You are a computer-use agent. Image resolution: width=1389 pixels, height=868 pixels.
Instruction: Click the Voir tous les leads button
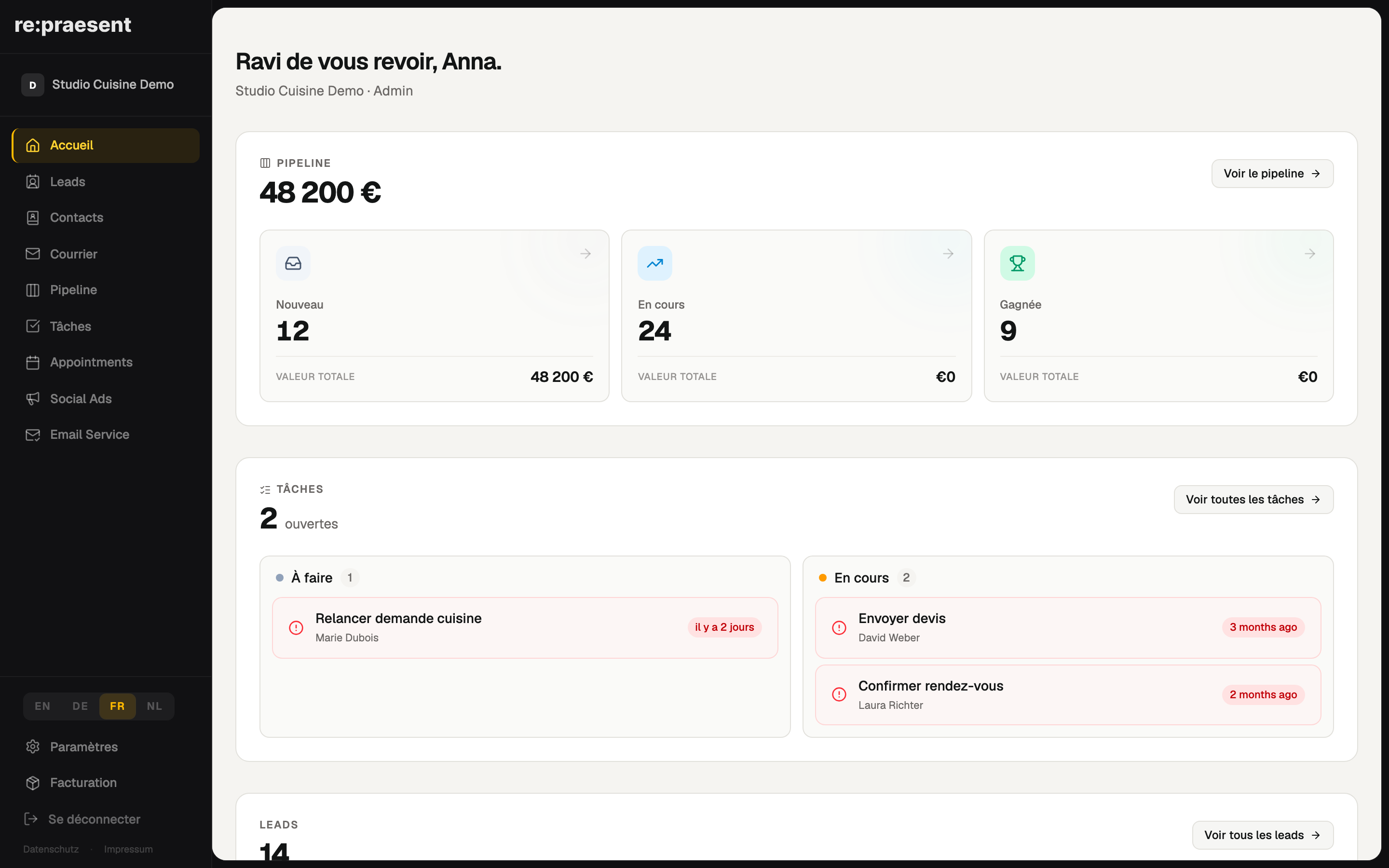click(x=1263, y=835)
